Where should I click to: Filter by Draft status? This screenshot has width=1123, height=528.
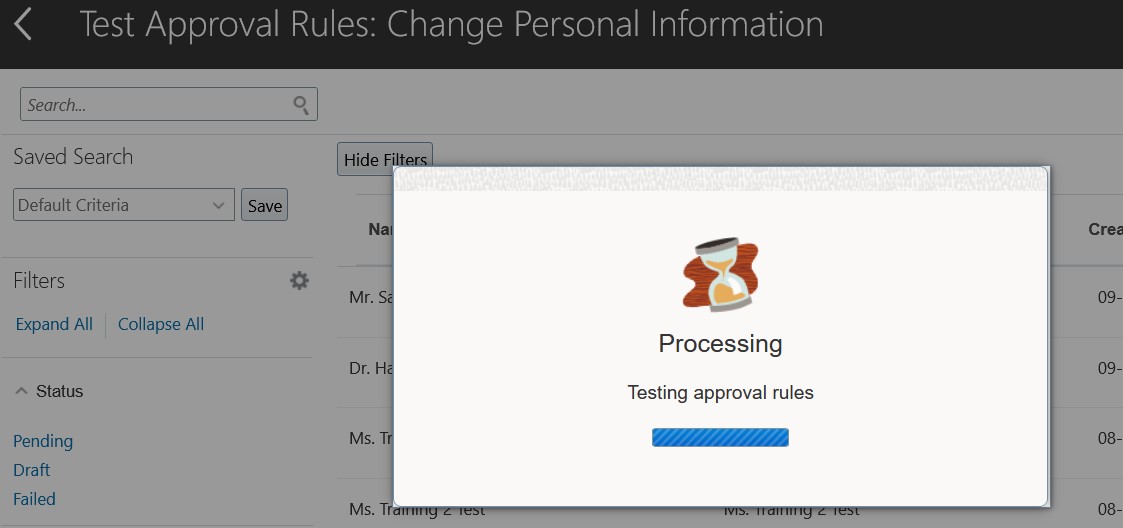[32, 470]
